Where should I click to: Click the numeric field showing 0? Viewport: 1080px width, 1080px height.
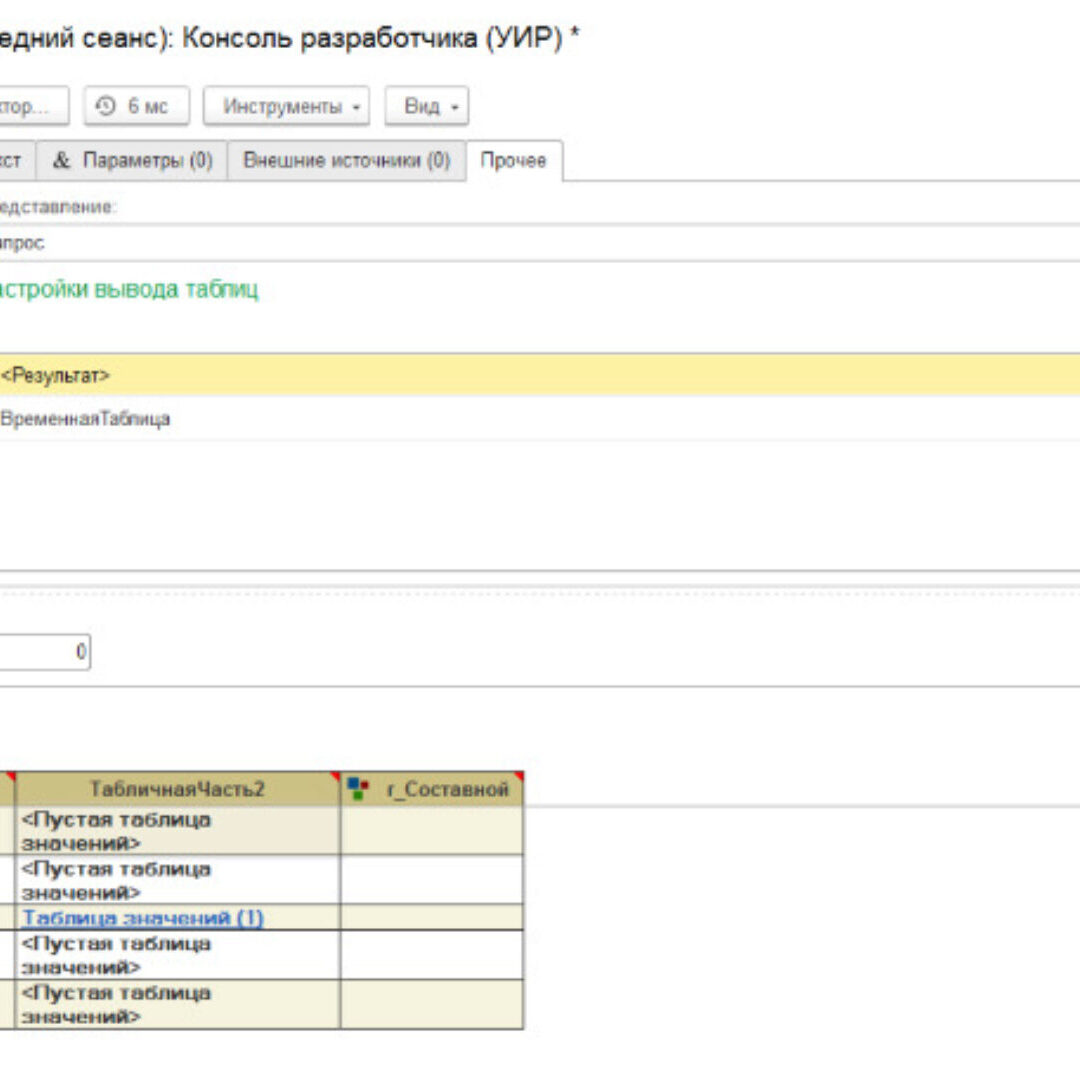pyautogui.click(x=45, y=652)
